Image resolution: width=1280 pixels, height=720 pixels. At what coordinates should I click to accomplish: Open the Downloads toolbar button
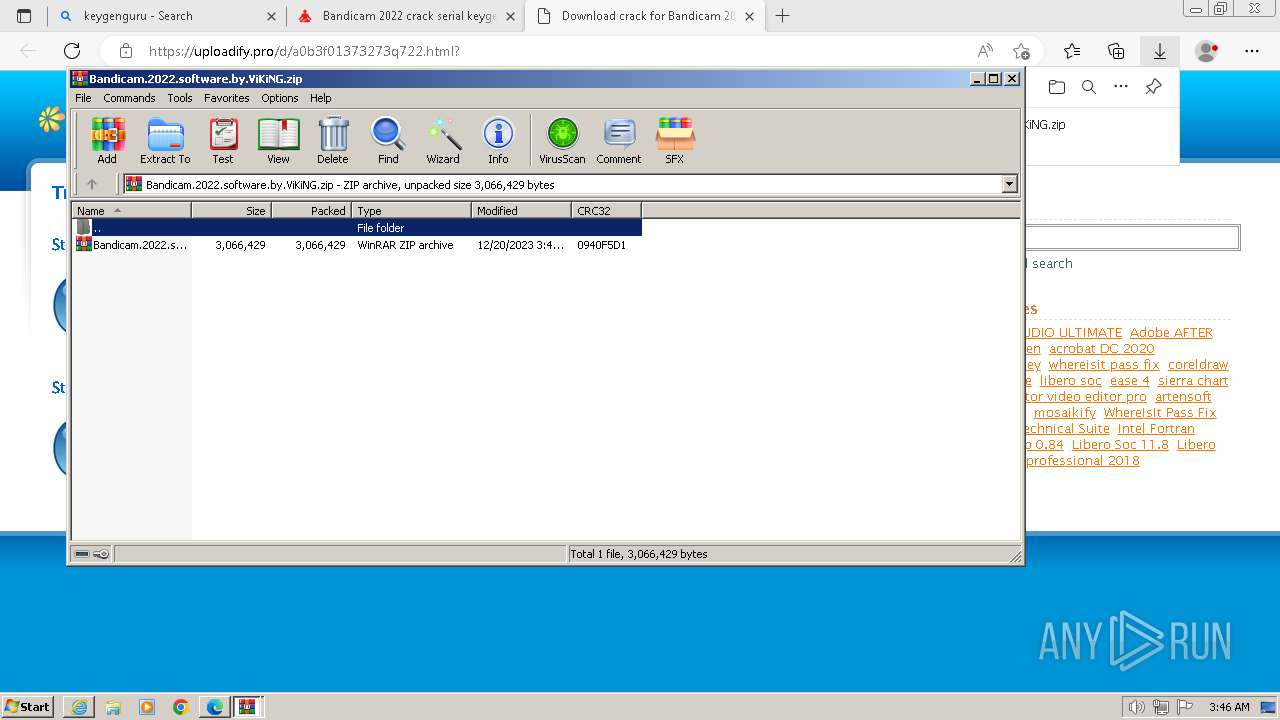tap(1160, 51)
